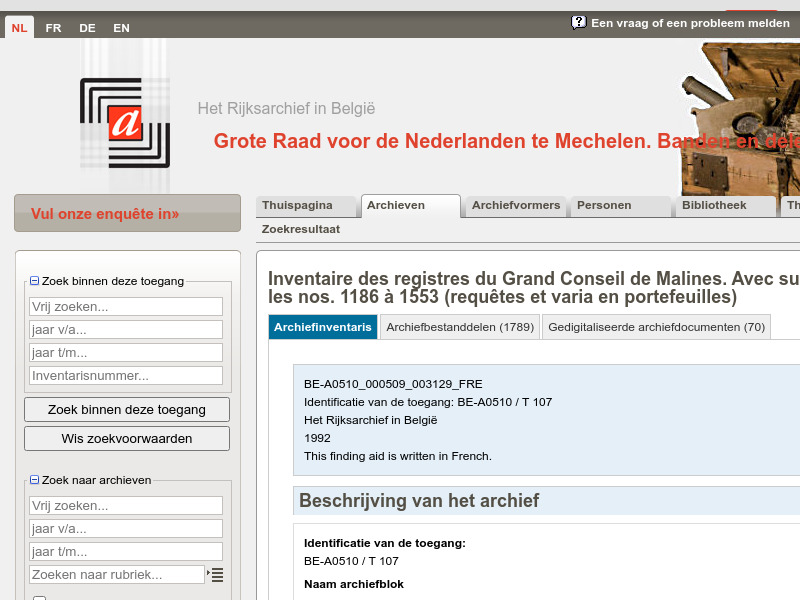Open the EN language version

[121, 28]
